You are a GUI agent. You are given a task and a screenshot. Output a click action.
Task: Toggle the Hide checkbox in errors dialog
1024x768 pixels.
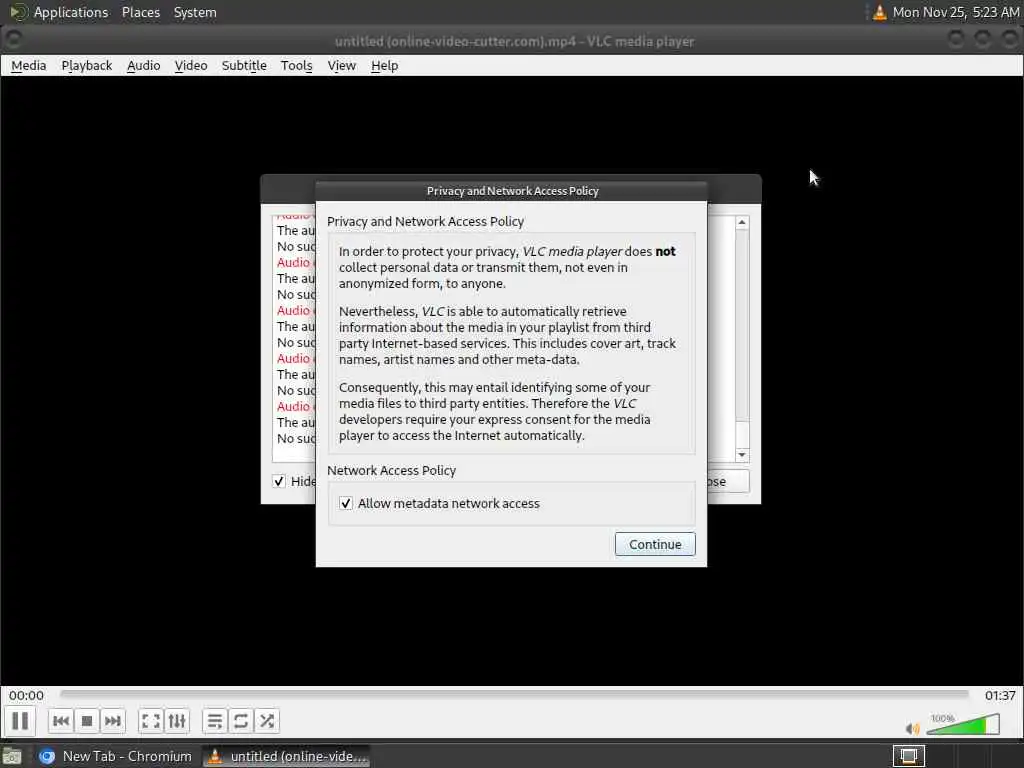click(279, 481)
